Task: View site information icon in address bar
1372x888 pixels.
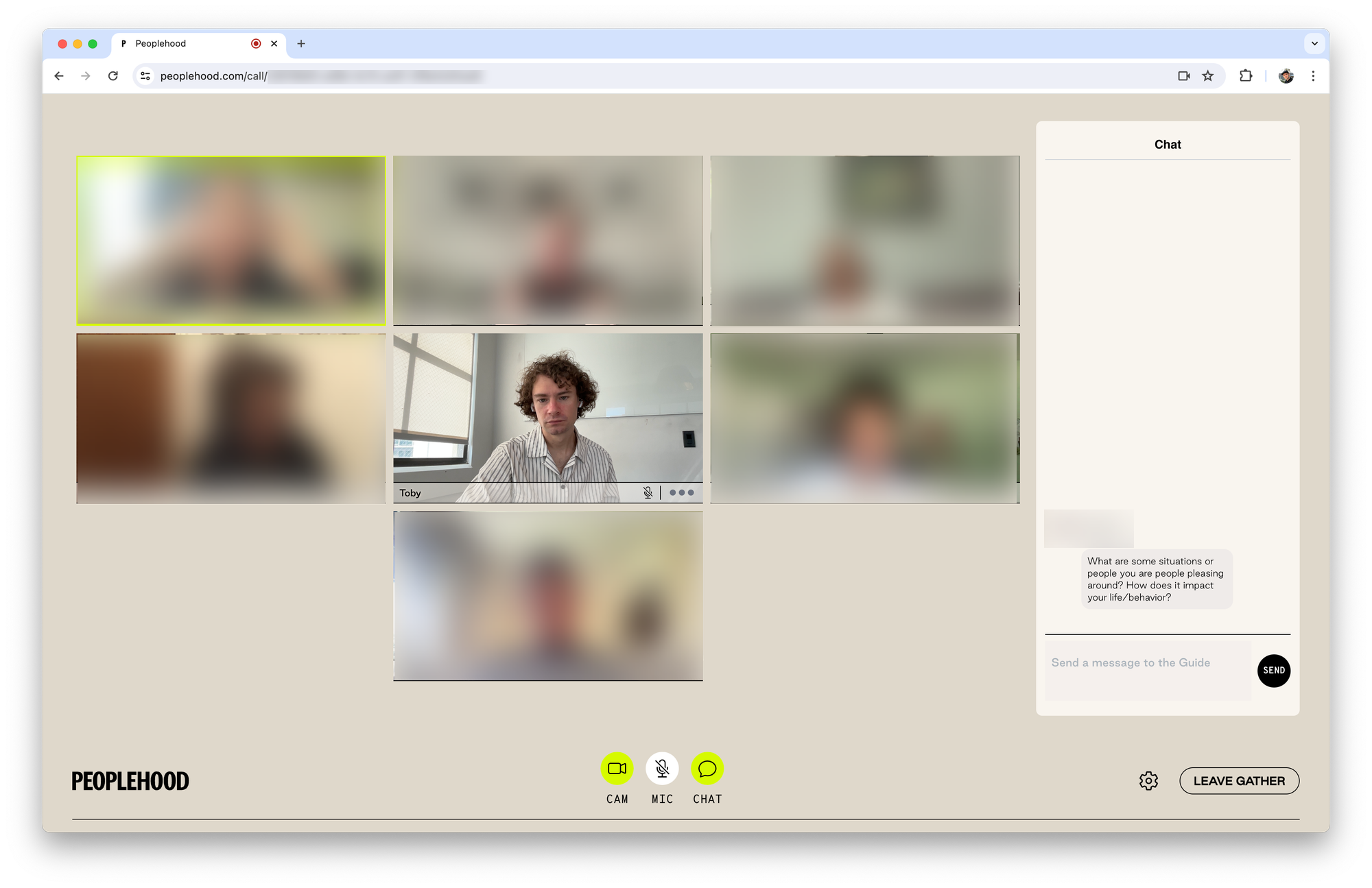Action: (x=145, y=76)
